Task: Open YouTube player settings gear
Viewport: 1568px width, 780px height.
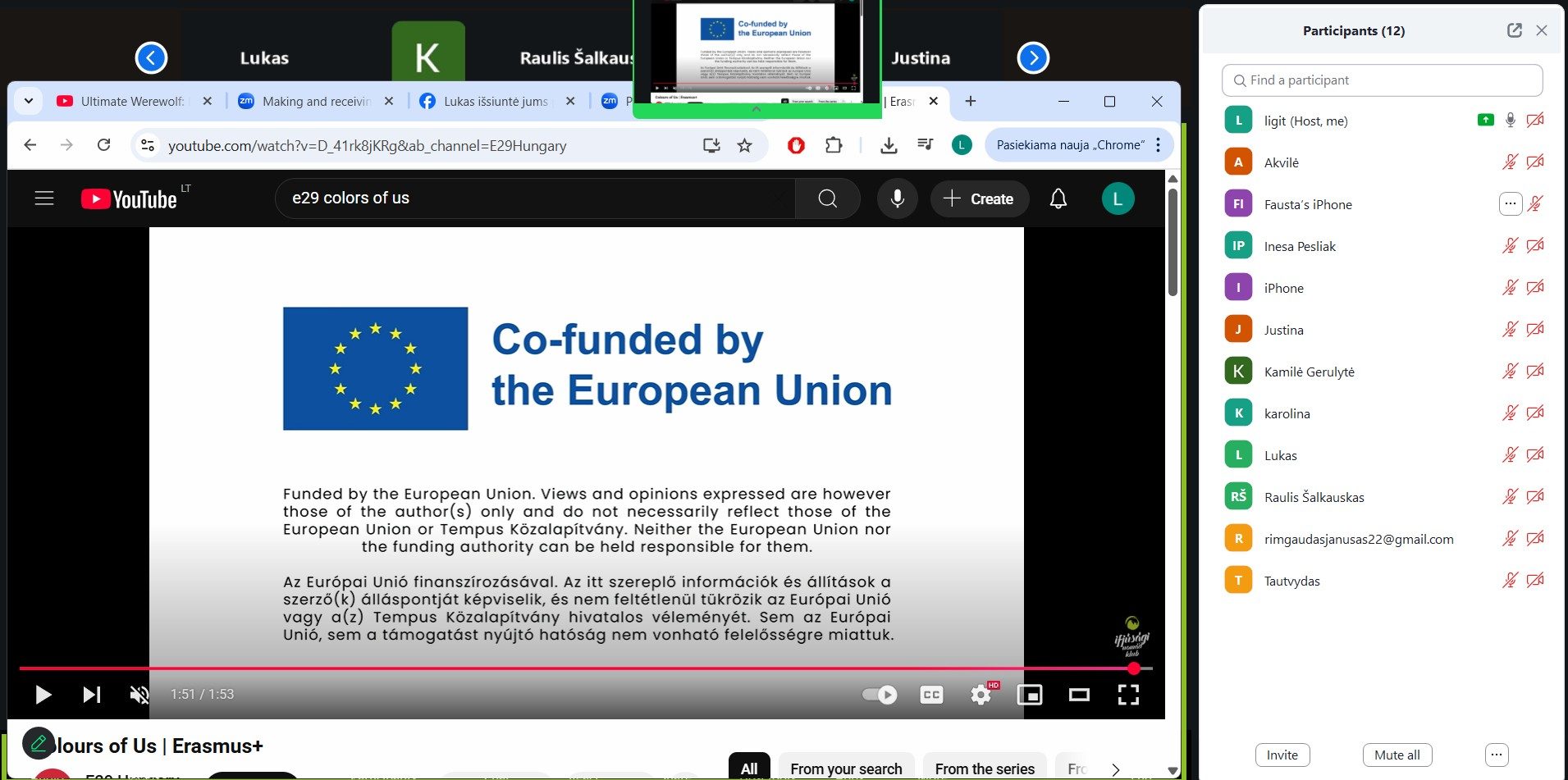Action: (981, 695)
